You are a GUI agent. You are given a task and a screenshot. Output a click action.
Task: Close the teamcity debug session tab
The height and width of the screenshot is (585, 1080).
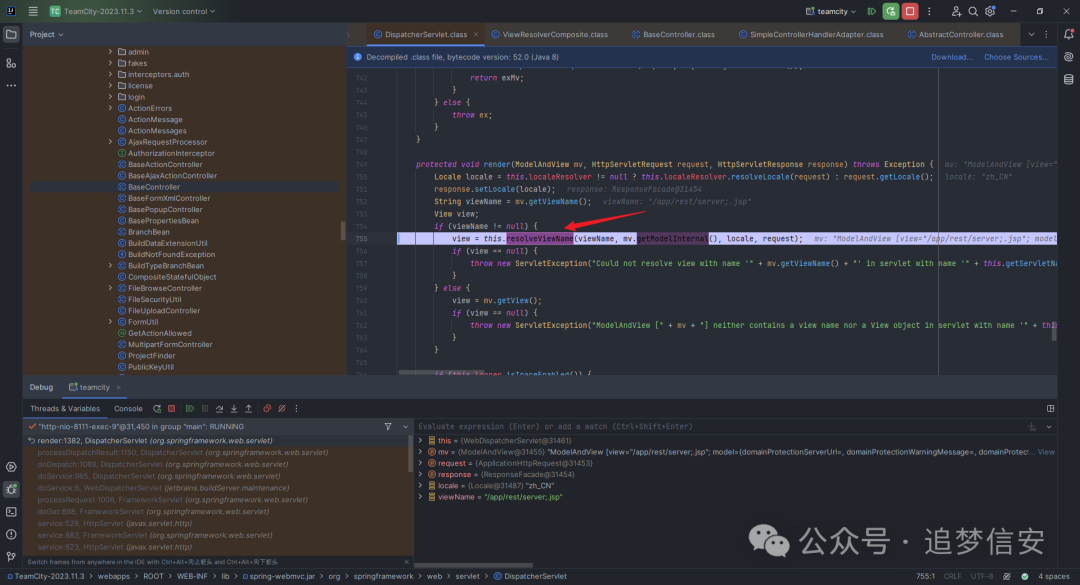pyautogui.click(x=118, y=387)
